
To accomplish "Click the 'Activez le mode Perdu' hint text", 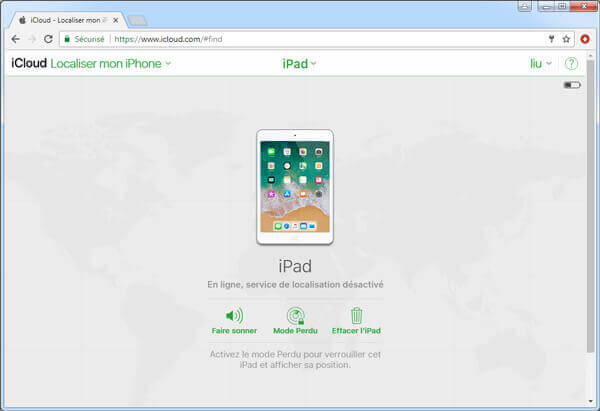I will coord(295,360).
